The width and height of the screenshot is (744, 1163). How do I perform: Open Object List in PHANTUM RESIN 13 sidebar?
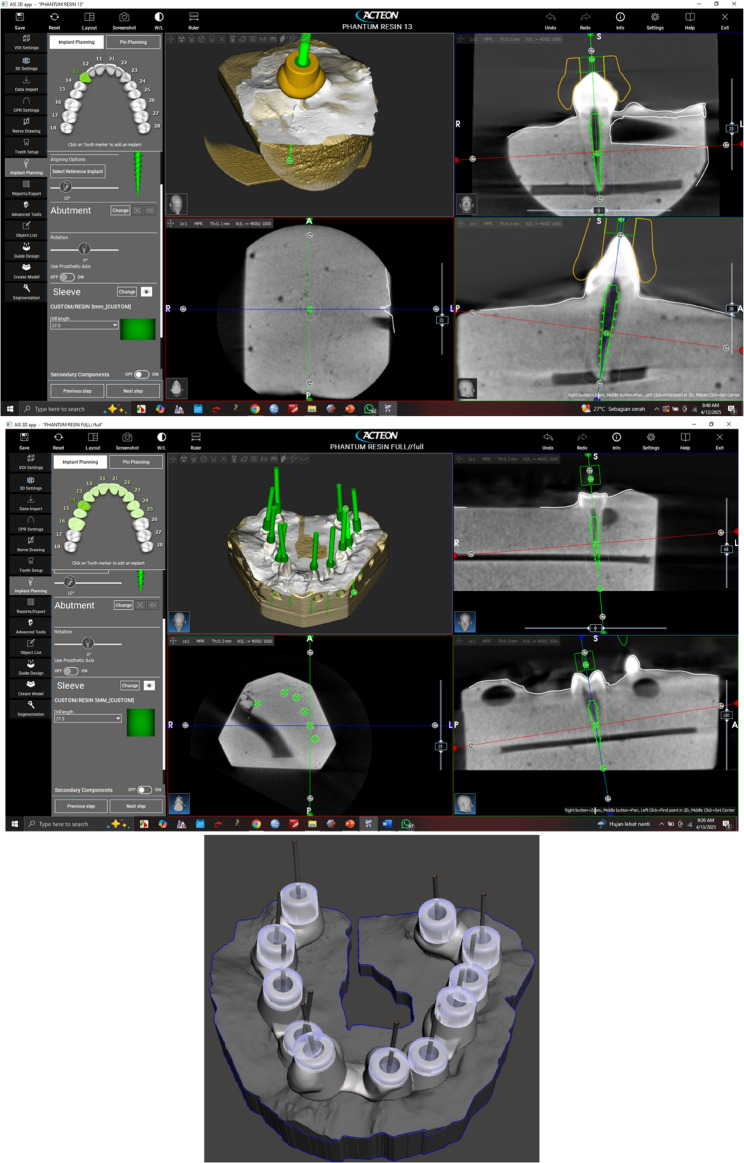[x=26, y=229]
